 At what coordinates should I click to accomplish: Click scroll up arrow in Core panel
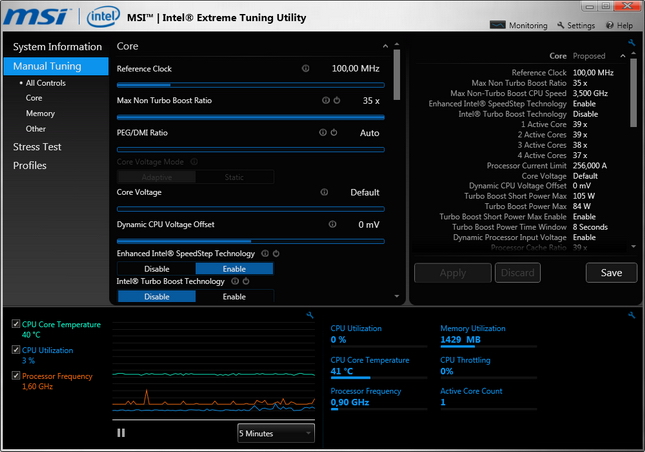point(397,44)
